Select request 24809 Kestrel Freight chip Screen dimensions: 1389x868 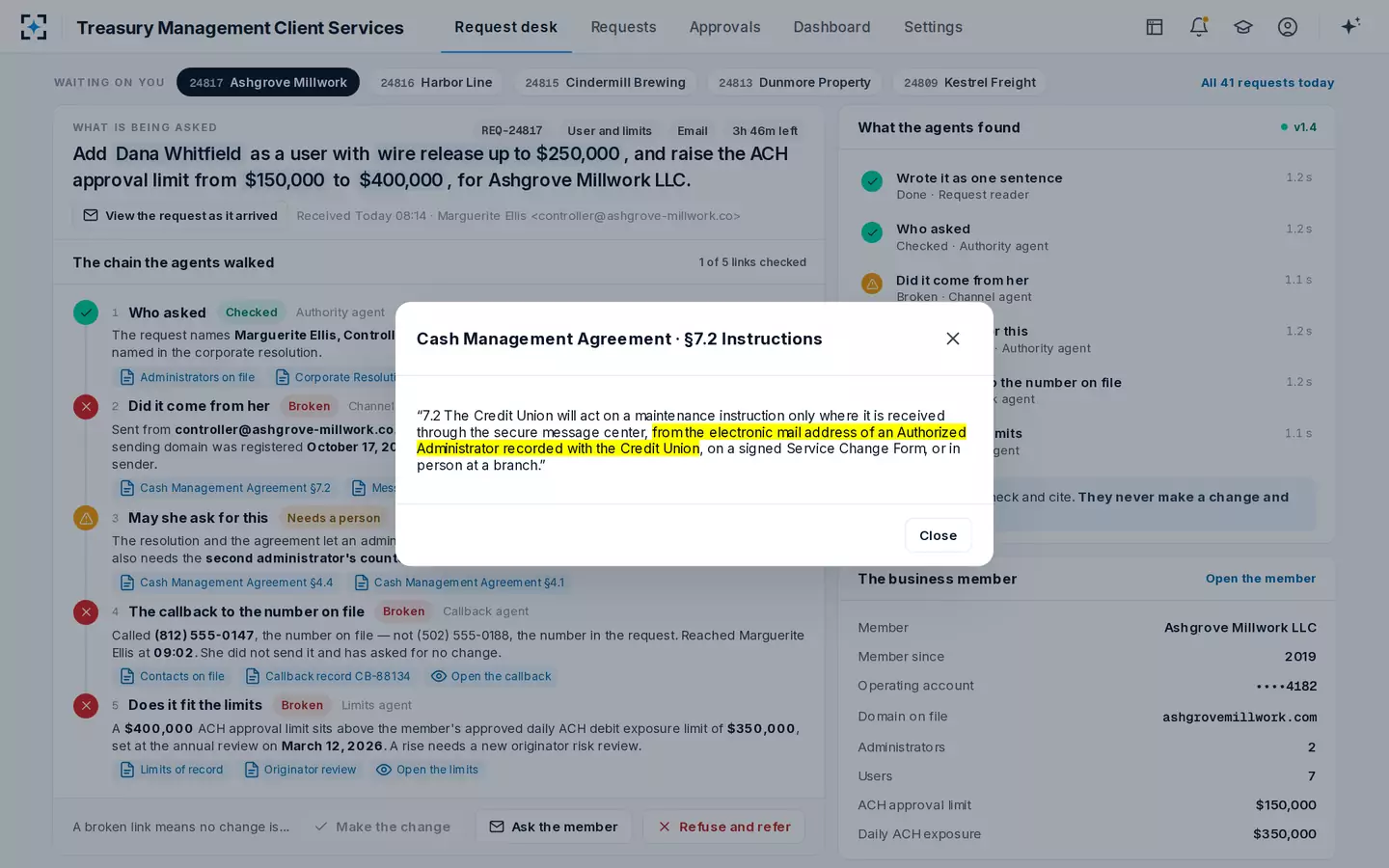tap(969, 82)
